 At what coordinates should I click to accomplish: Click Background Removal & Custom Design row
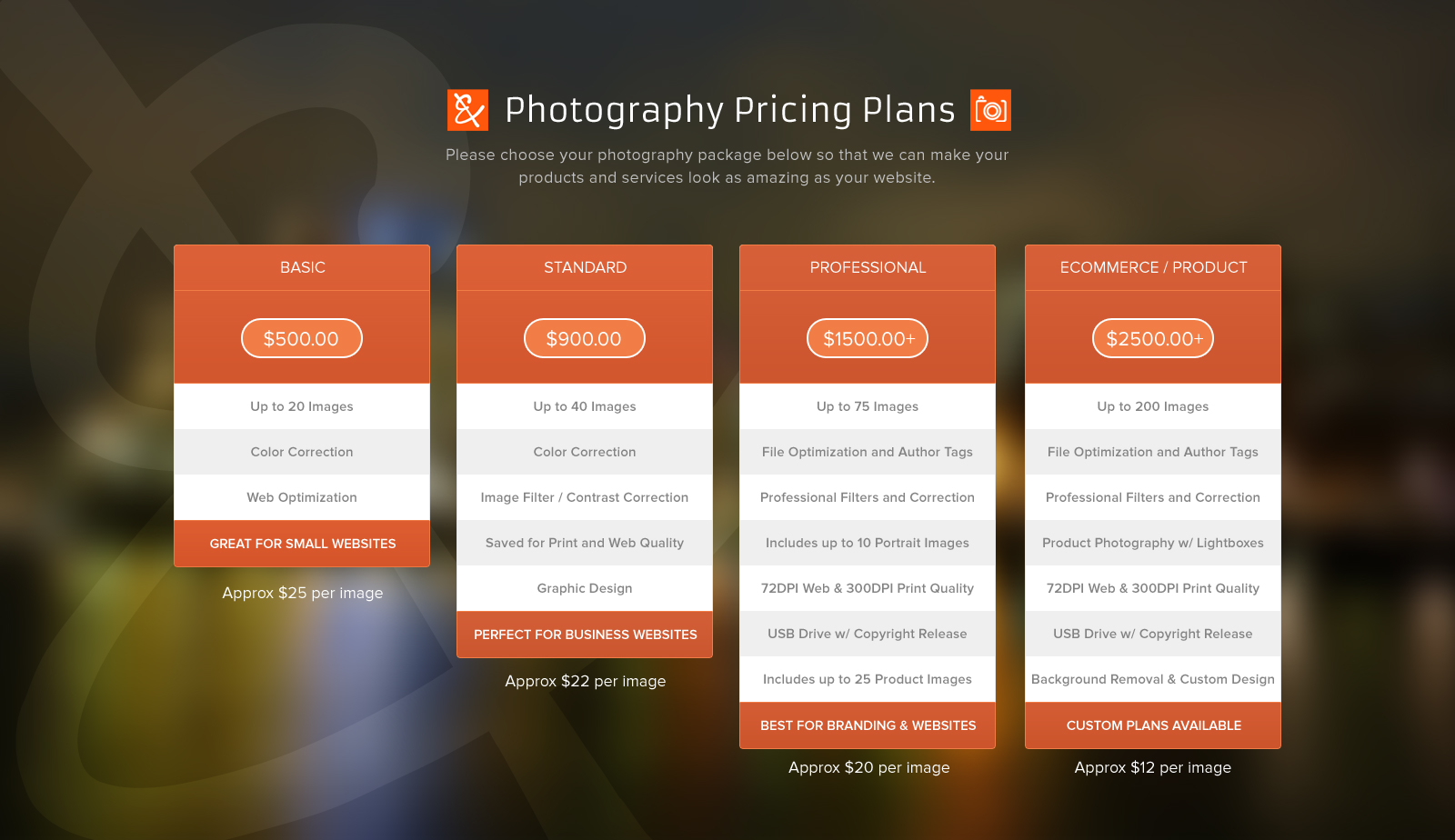click(1152, 679)
